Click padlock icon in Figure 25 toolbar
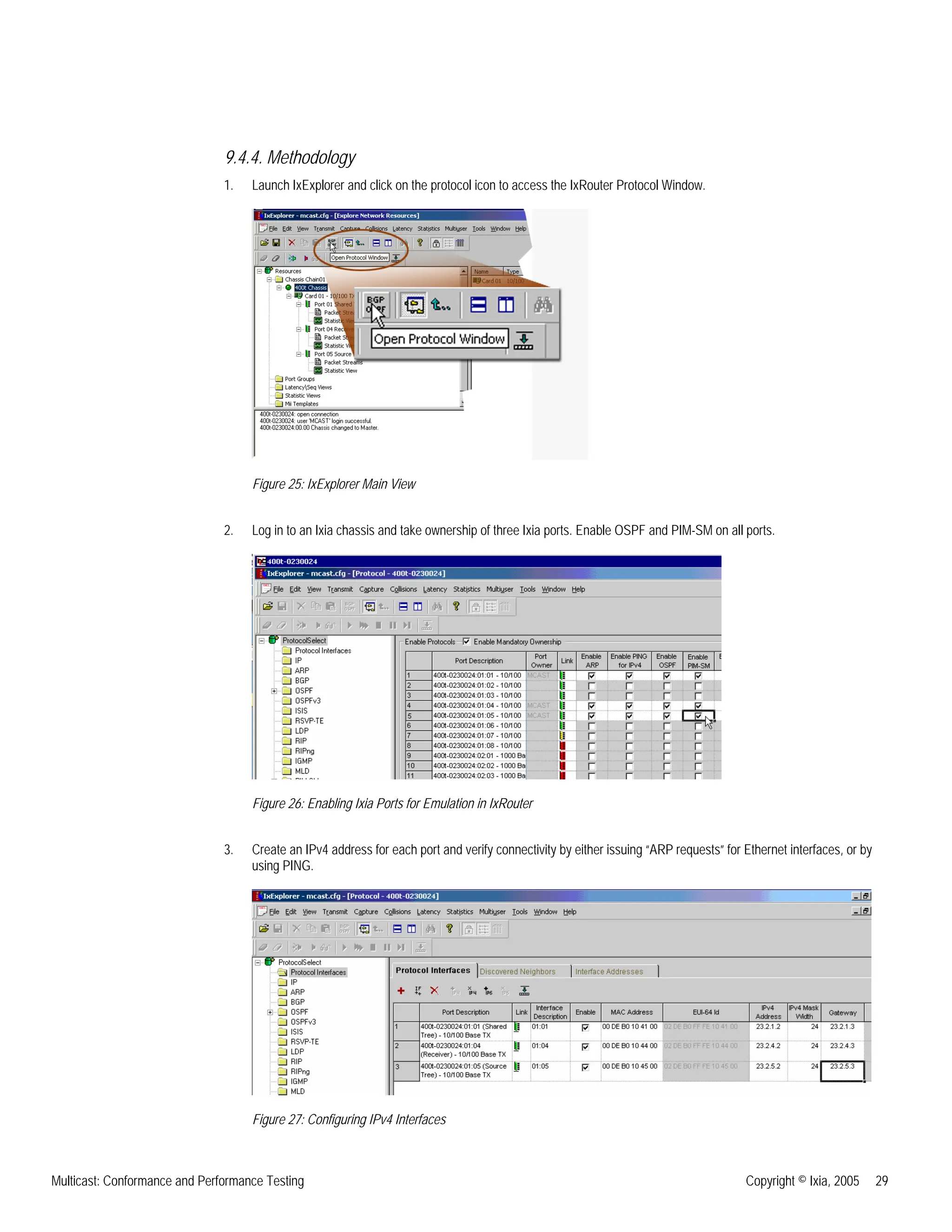The image size is (952, 1232). click(436, 243)
